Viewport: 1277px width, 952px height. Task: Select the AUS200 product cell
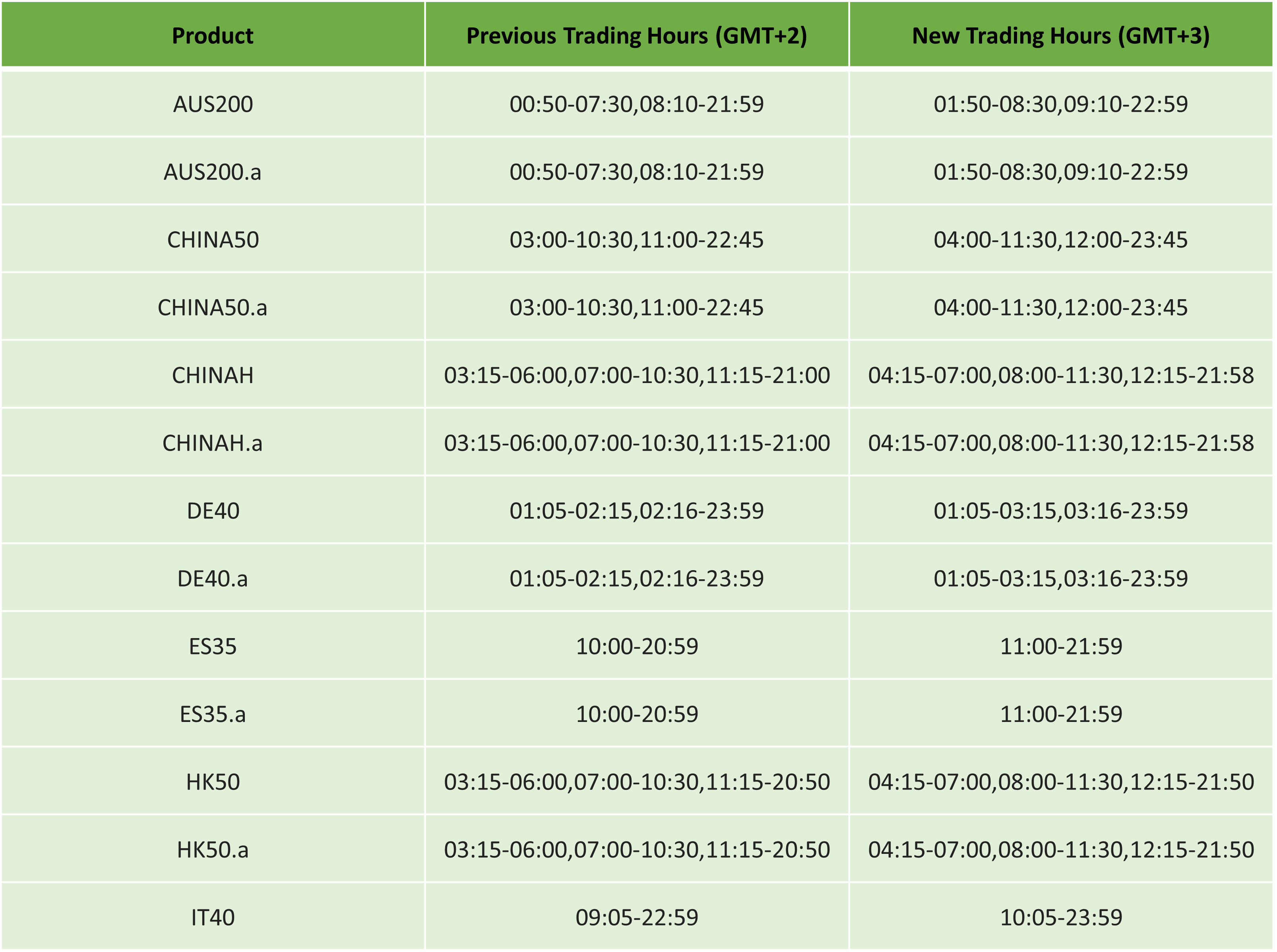tap(213, 104)
